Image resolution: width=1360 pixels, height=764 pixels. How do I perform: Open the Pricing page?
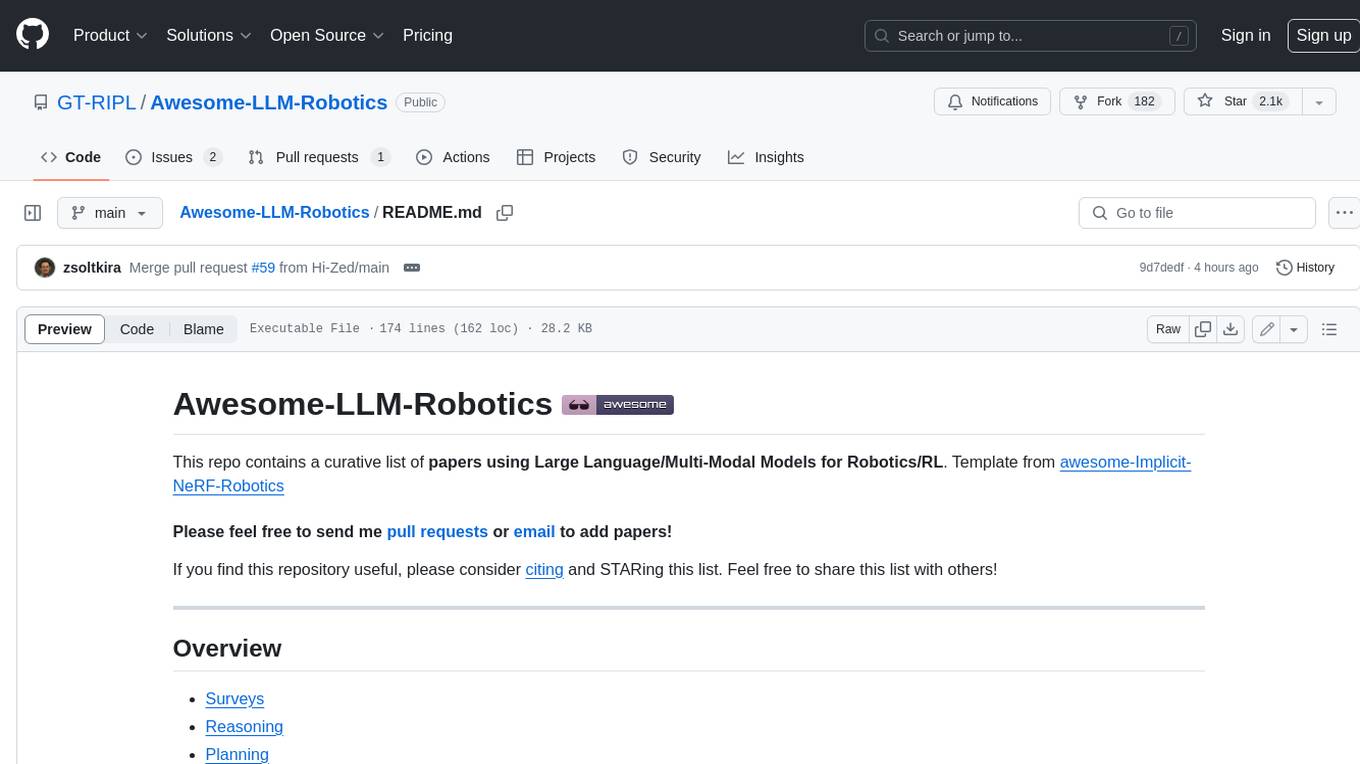(427, 35)
